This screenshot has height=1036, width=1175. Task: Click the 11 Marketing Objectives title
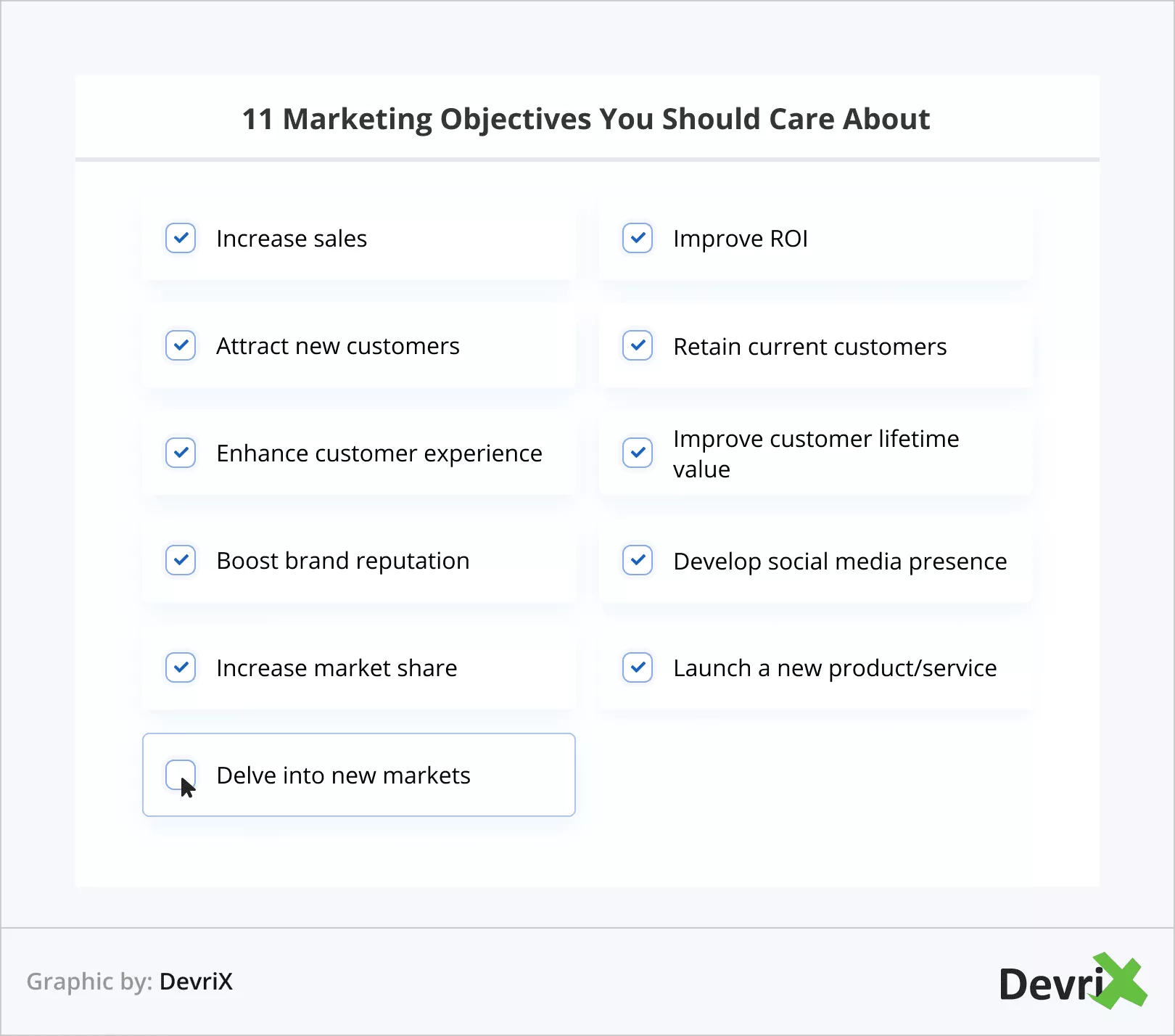(x=586, y=119)
